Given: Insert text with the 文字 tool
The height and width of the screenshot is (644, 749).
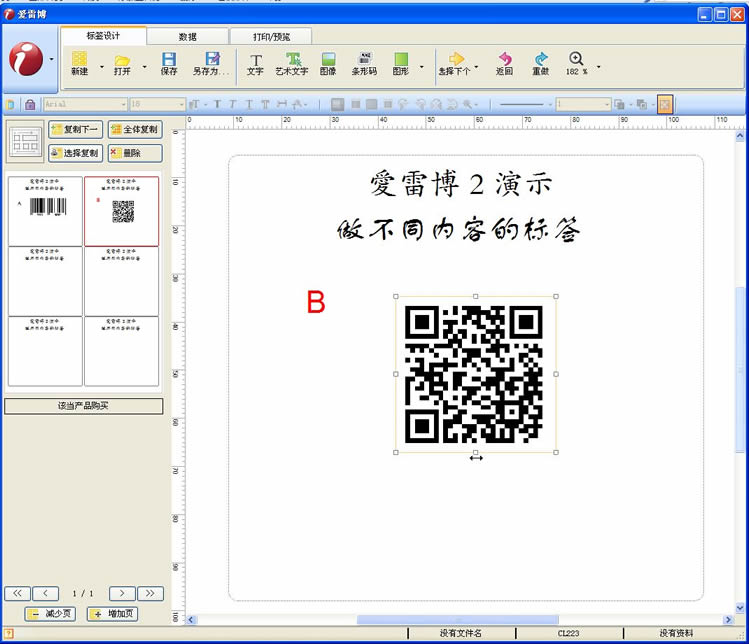Looking at the screenshot, I should pyautogui.click(x=255, y=64).
